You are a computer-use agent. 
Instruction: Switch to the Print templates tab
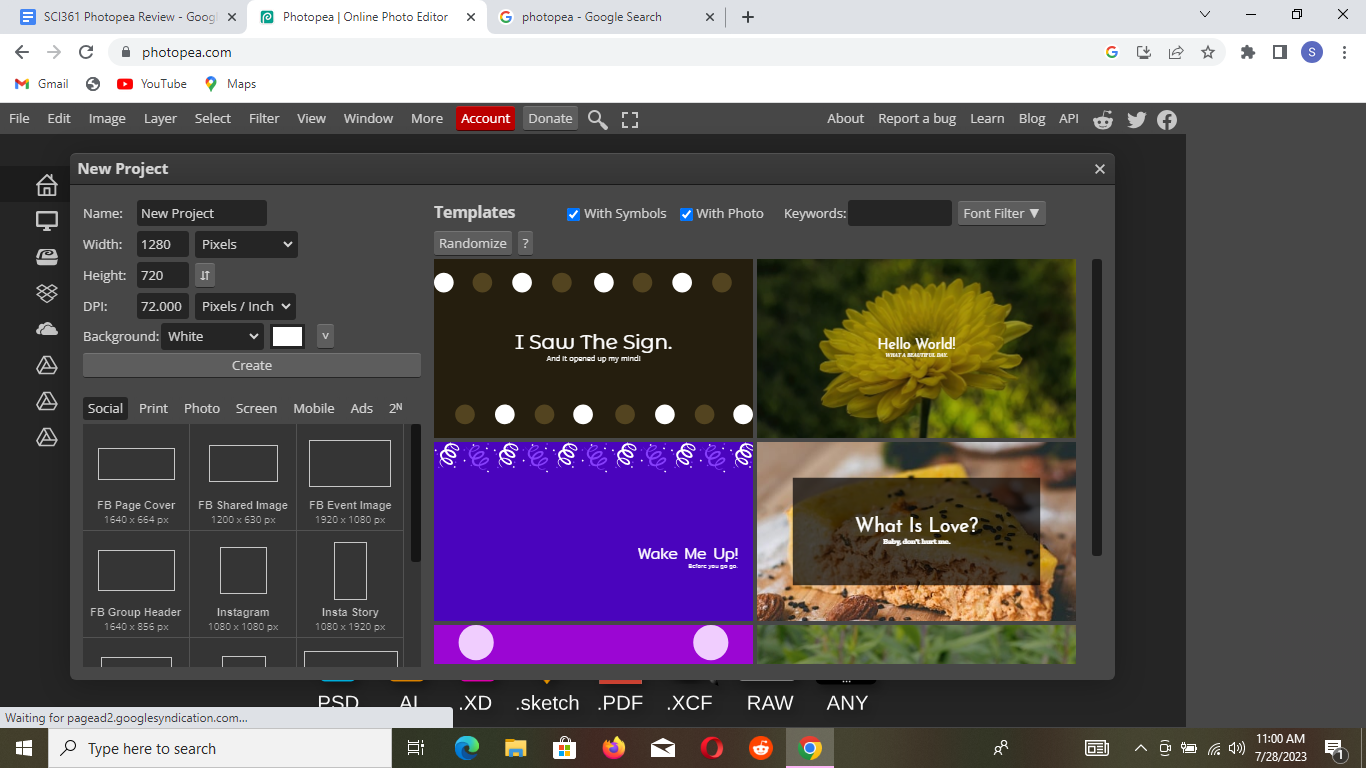tap(153, 408)
